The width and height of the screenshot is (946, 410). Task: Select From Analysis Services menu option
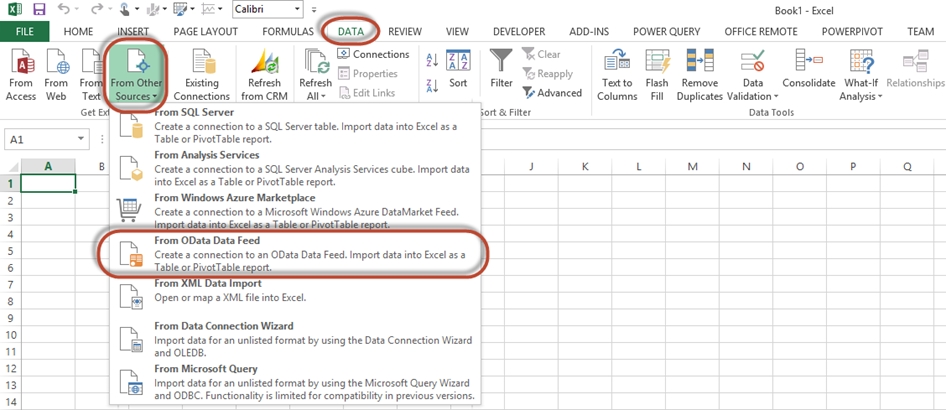point(295,168)
